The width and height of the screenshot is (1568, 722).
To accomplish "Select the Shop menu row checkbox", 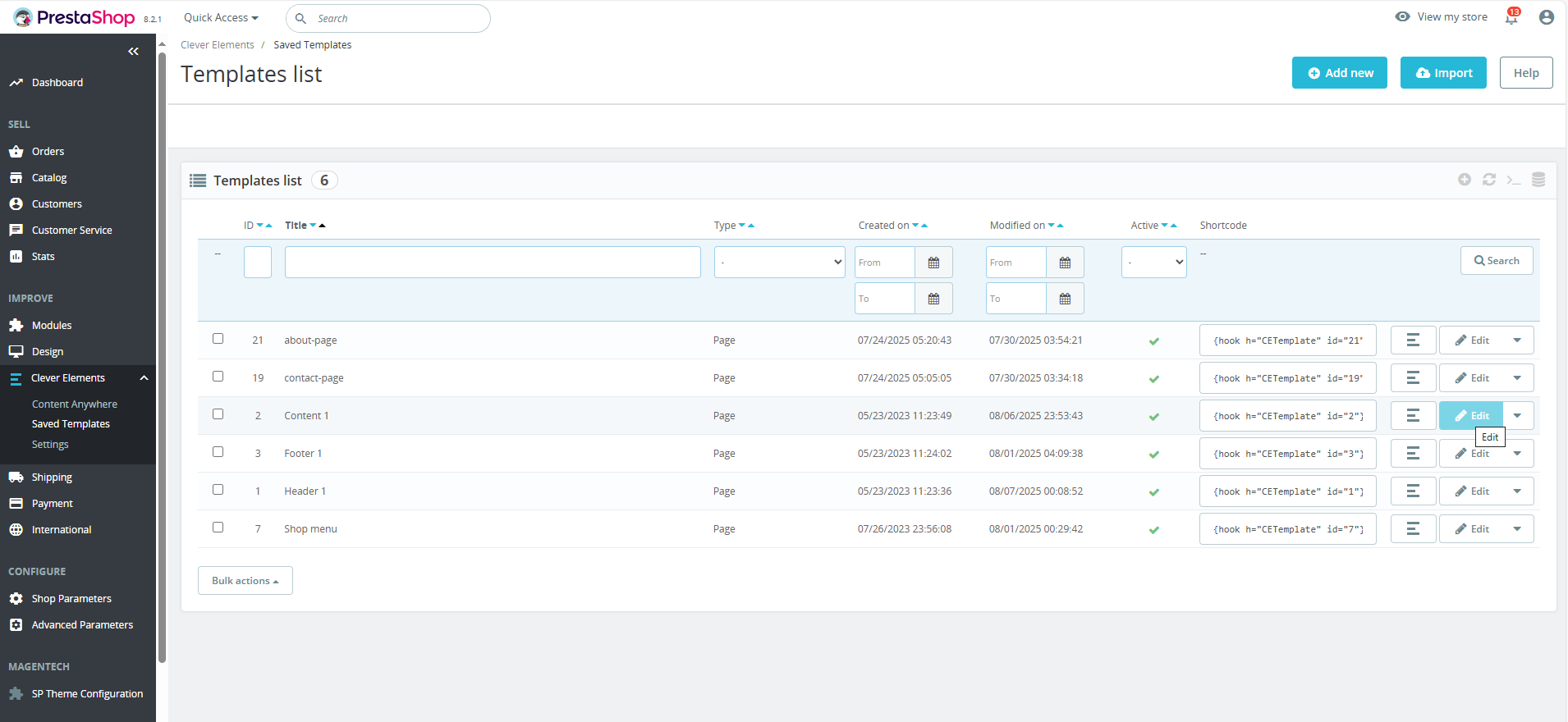I will 218,528.
